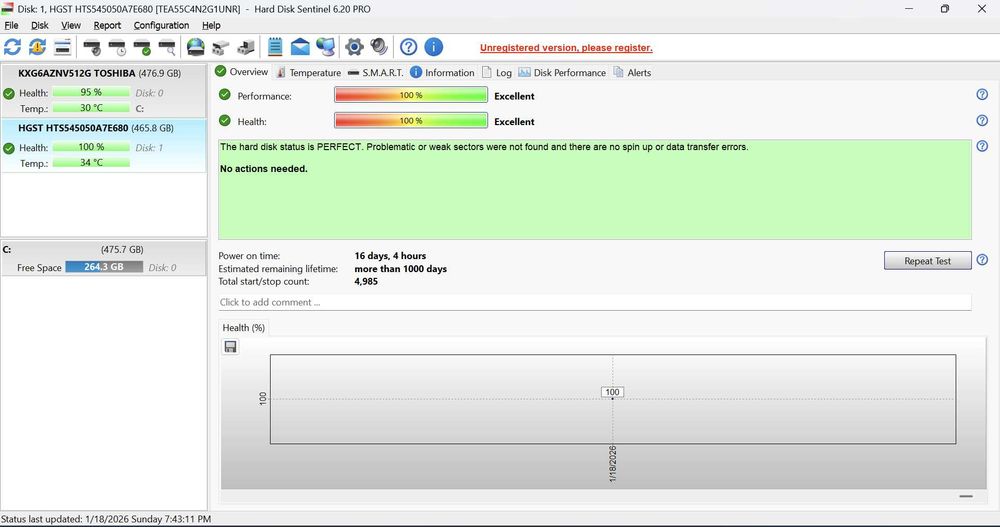Switch to the Information tab
Viewport: 1000px width, 527px height.
click(x=442, y=73)
